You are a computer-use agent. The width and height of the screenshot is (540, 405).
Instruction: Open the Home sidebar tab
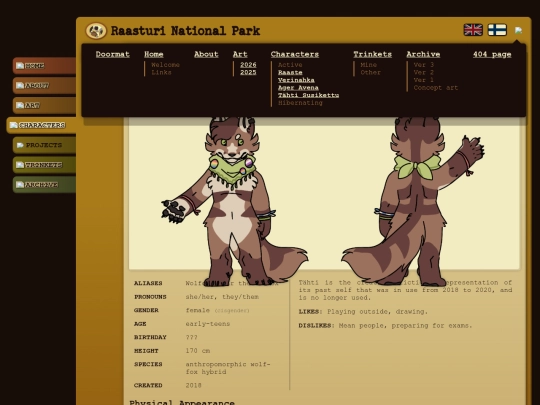click(x=44, y=66)
